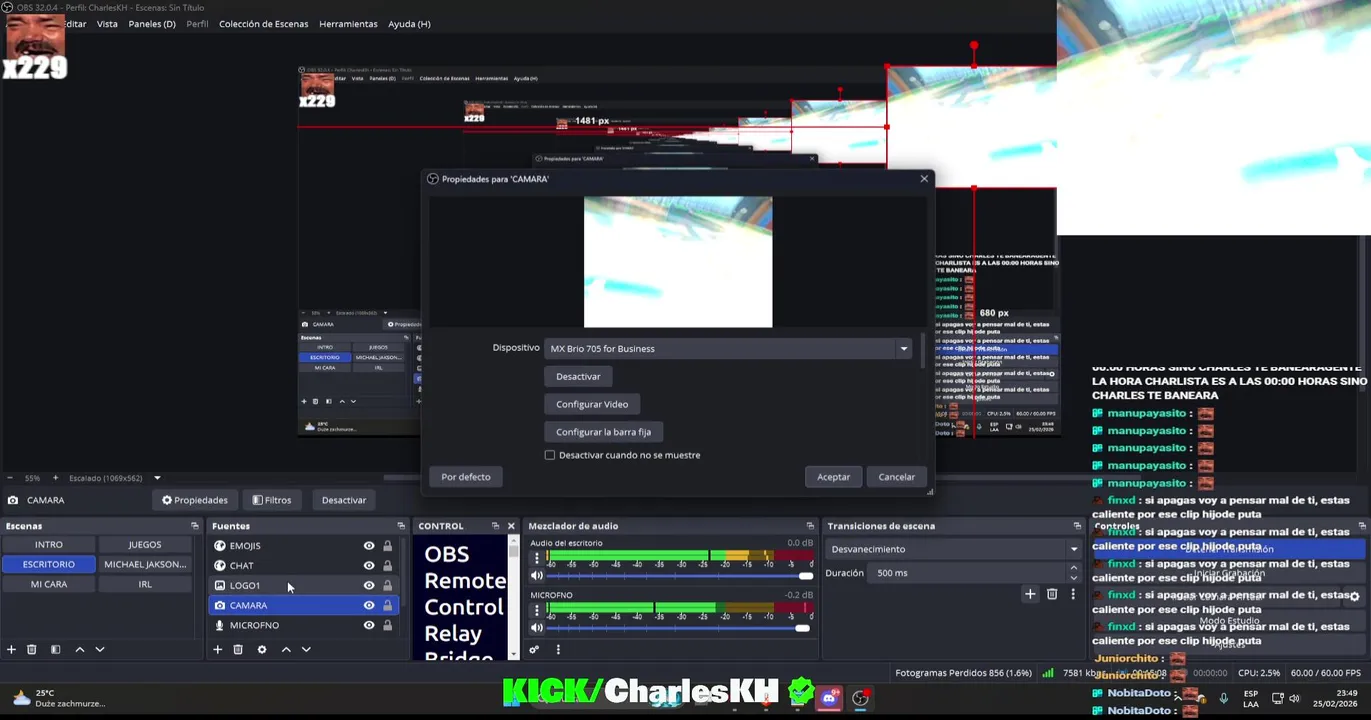Open MICROFNO mixer options menu
1371x720 pixels.
point(537,610)
